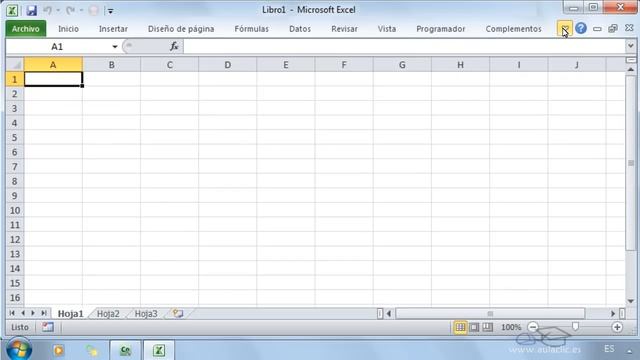The width and height of the screenshot is (640, 360).
Task: Click cell A1
Action: coord(53,79)
